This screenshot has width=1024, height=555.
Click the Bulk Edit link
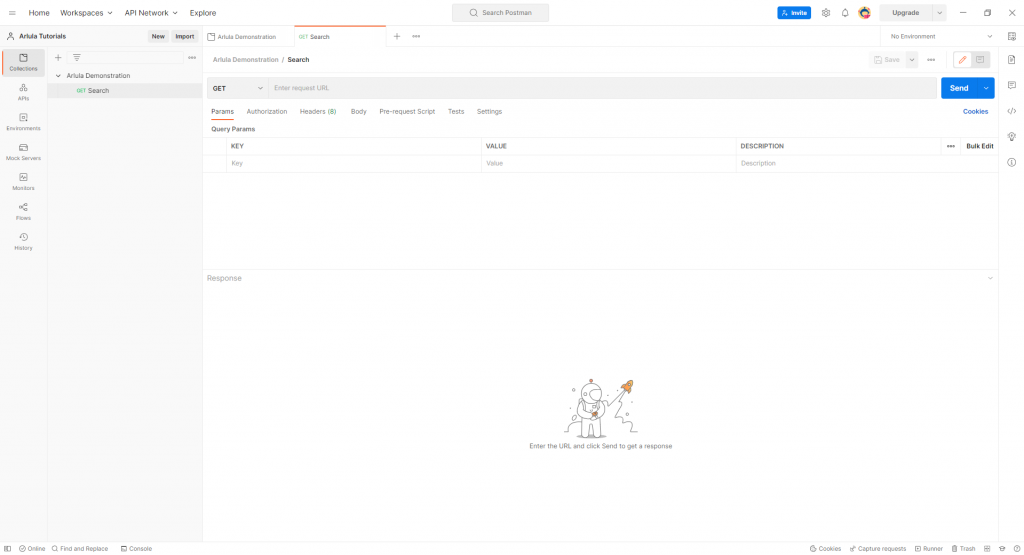980,146
